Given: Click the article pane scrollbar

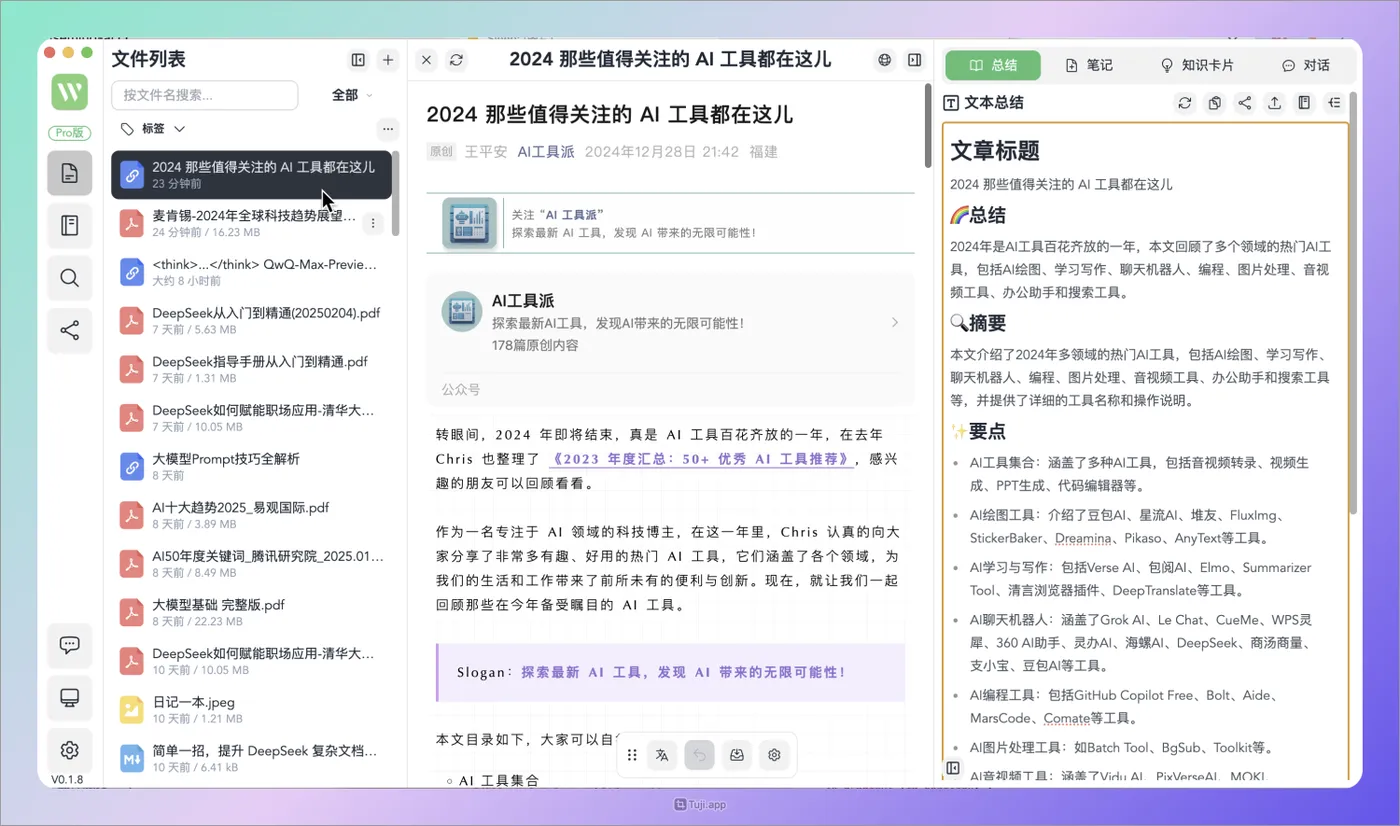Looking at the screenshot, I should click(928, 125).
